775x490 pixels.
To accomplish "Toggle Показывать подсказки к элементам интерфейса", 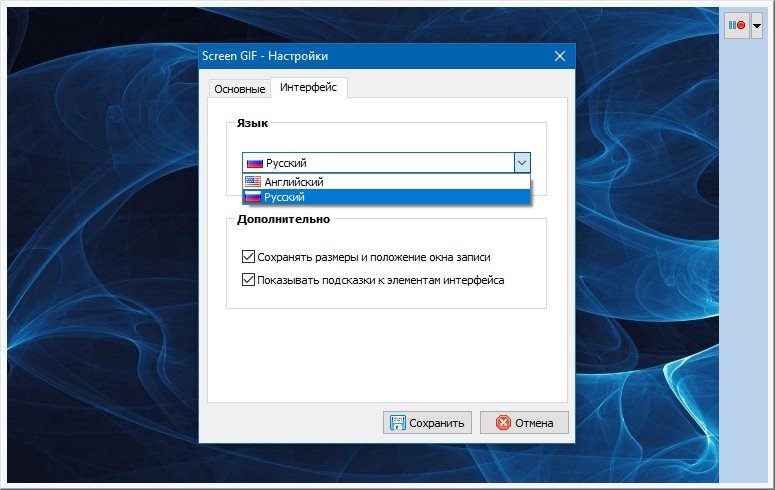I will click(x=373, y=280).
